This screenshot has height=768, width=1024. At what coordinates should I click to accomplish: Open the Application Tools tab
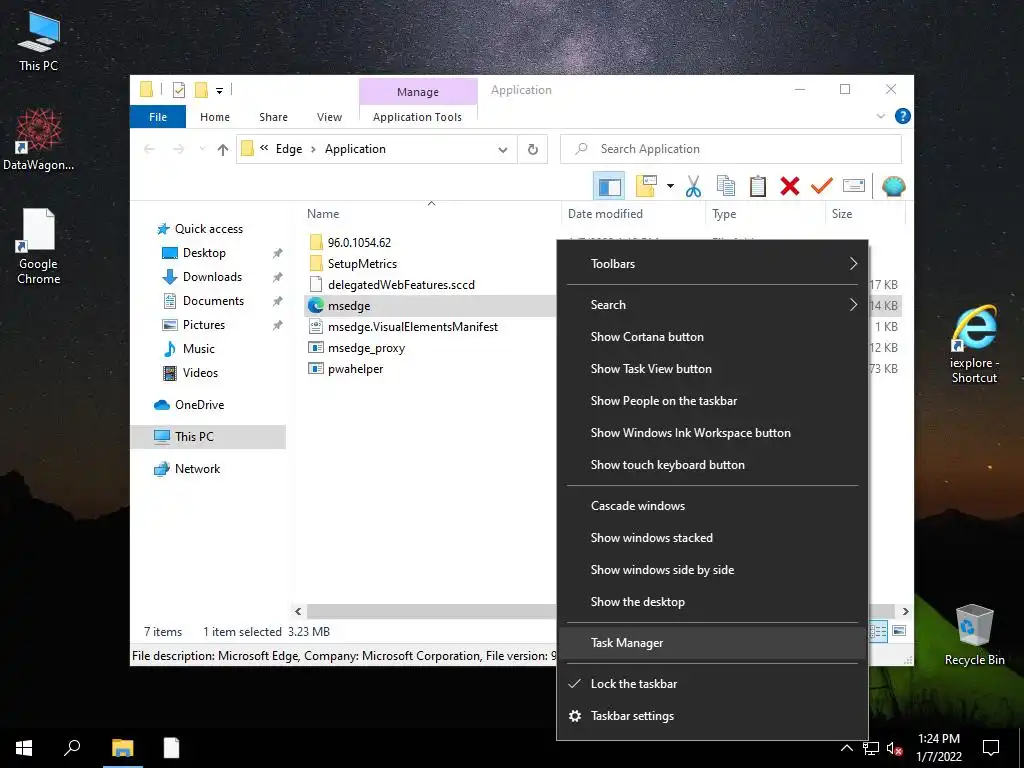coord(417,117)
